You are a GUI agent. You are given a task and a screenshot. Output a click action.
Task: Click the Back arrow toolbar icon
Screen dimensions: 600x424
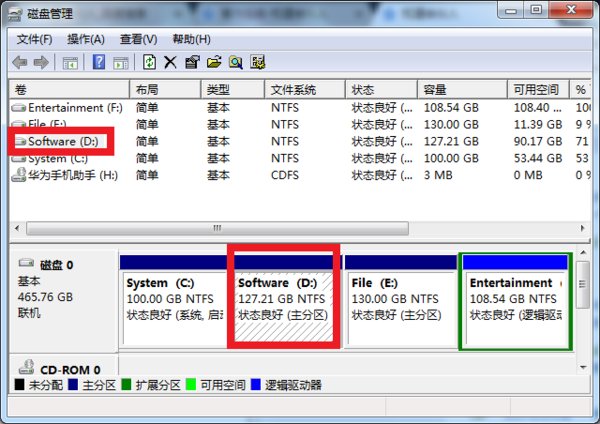[20, 62]
